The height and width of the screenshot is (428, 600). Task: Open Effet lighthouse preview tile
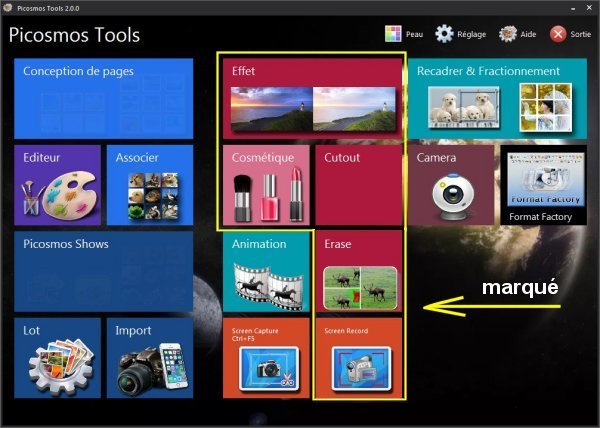(x=313, y=98)
